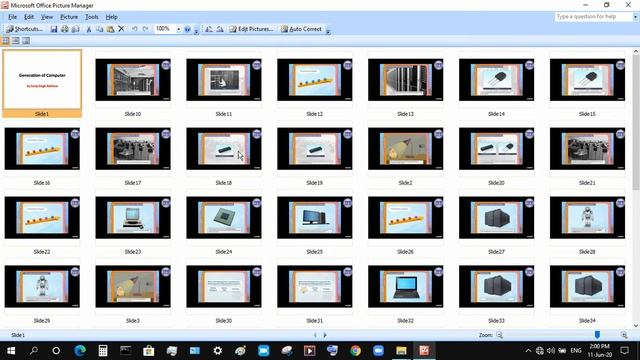640x360 pixels.
Task: Click the Print icon in toolbar
Action: click(x=65, y=29)
